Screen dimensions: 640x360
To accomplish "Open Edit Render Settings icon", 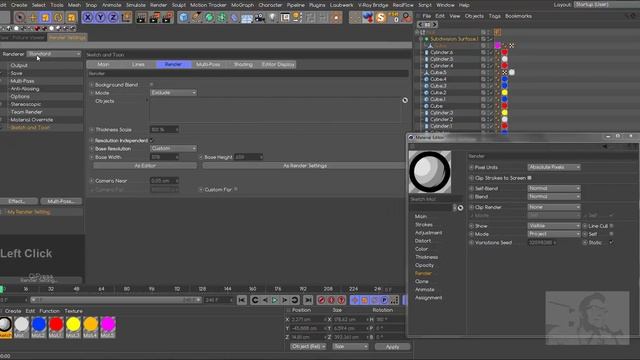I will point(167,18).
